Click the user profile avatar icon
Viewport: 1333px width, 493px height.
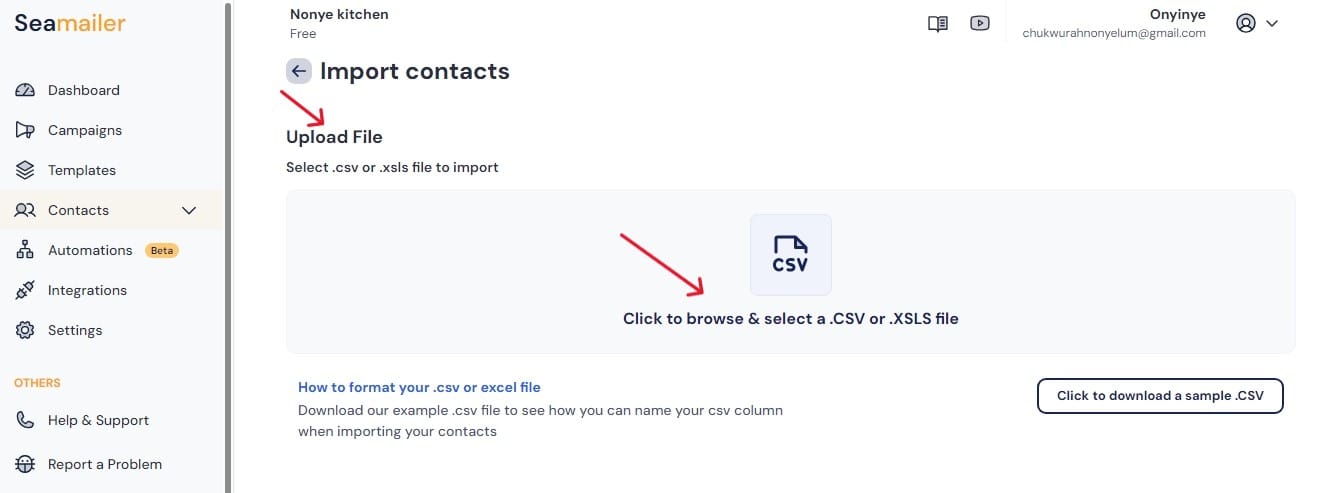pyautogui.click(x=1246, y=23)
